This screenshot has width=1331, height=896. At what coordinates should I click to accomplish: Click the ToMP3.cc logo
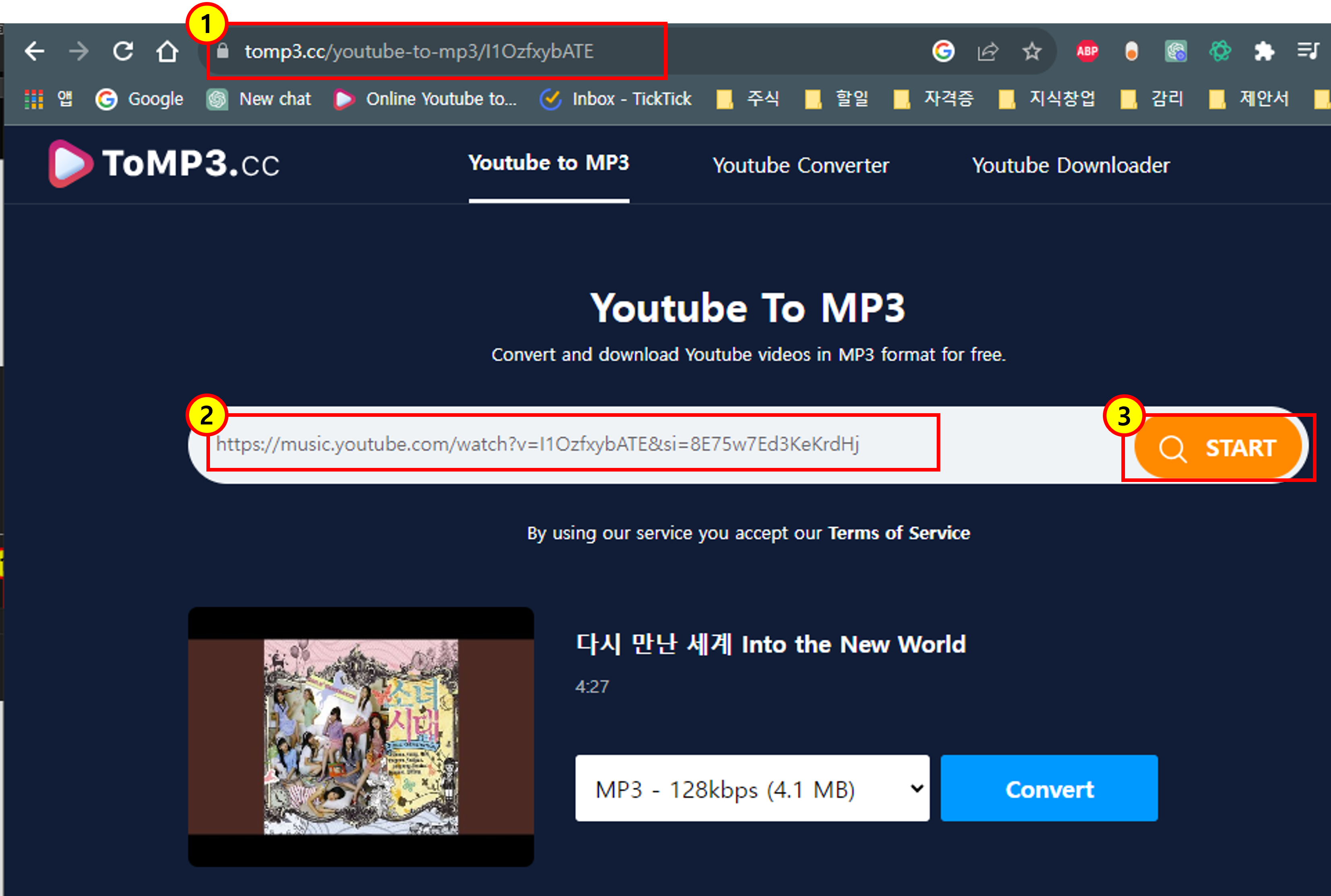click(x=163, y=164)
